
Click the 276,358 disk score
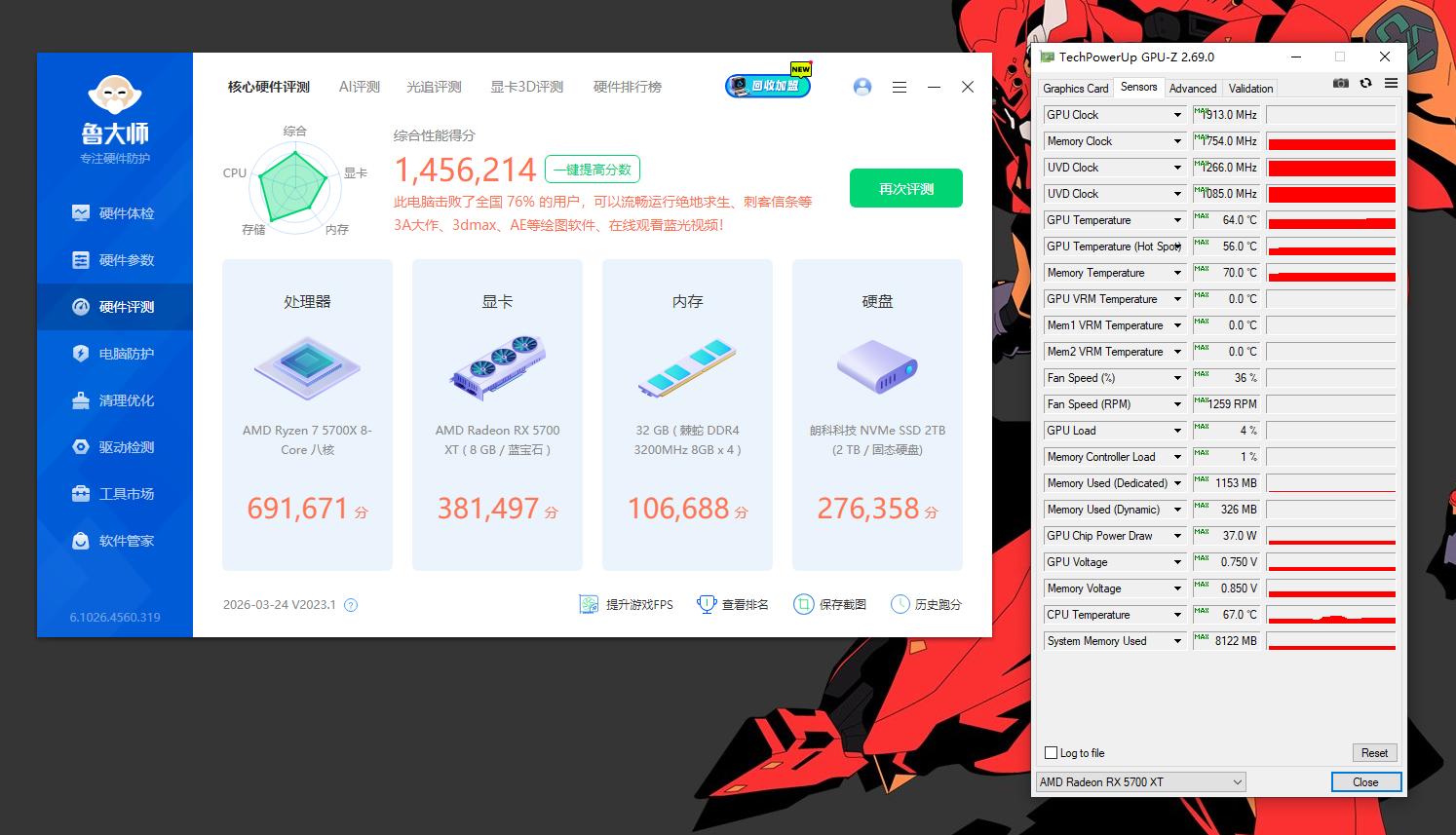tap(867, 508)
